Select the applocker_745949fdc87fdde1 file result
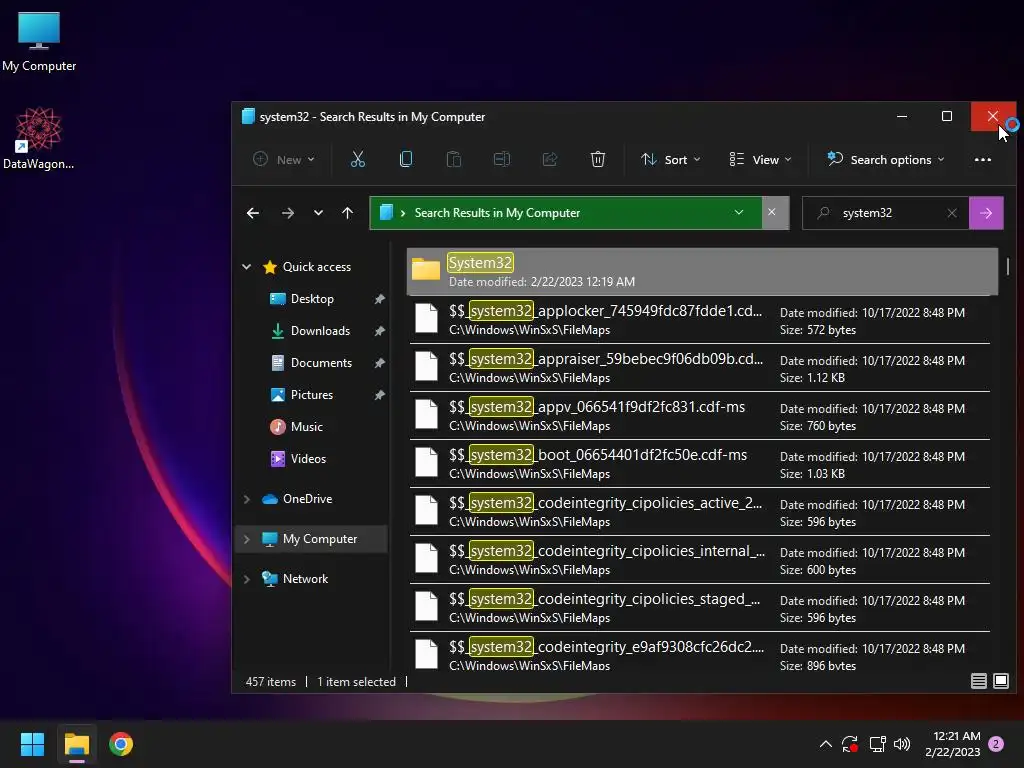Viewport: 1024px width, 768px height. (x=699, y=319)
